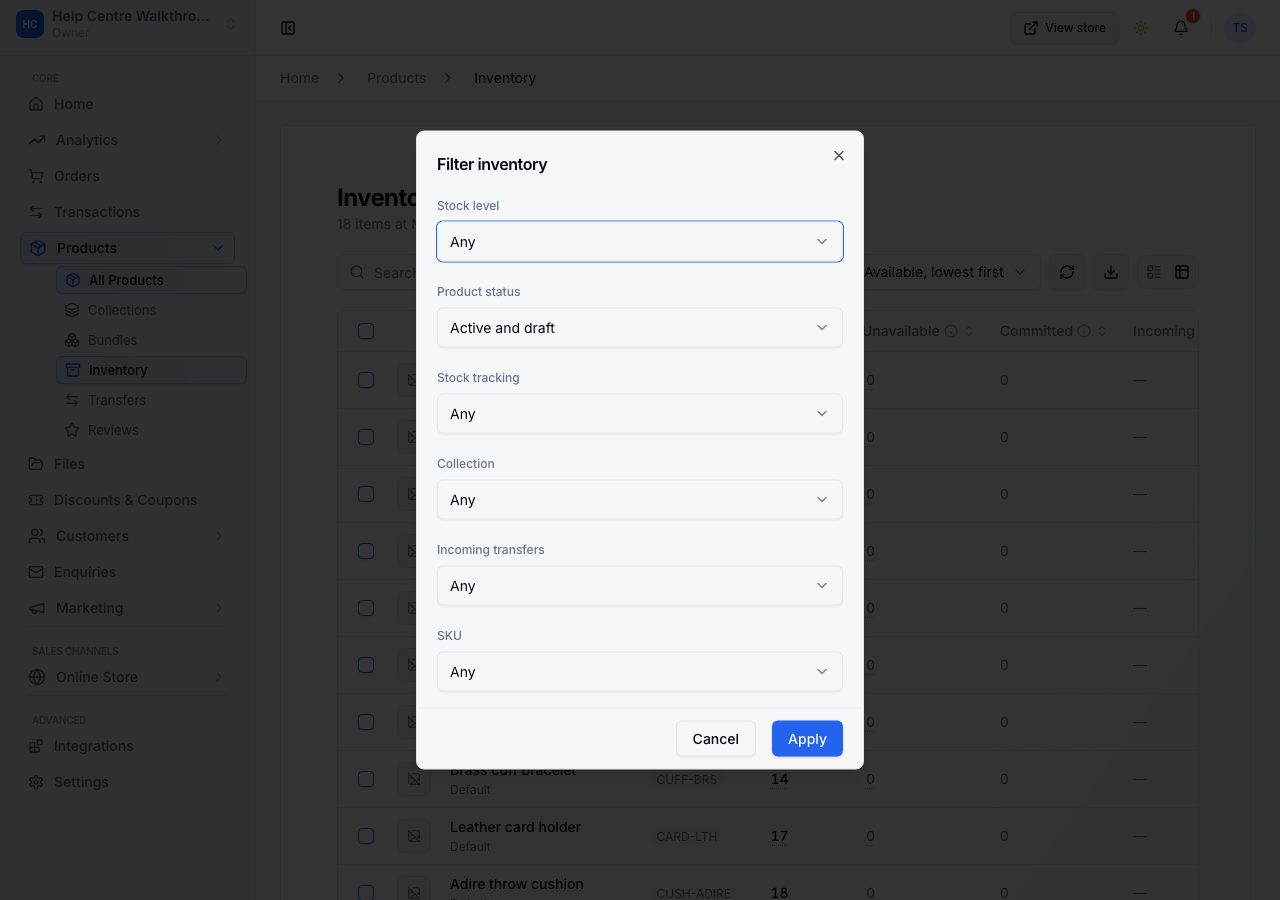Click the Orders cart icon in sidebar
Screen dimensions: 1280x900
(37, 176)
